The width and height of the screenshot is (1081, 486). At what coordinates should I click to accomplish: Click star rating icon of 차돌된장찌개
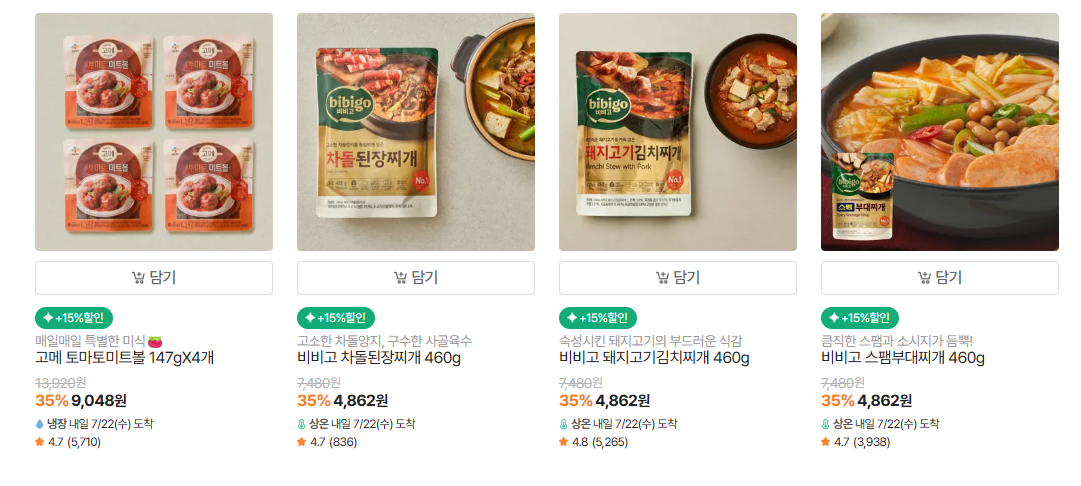pyautogui.click(x=301, y=442)
